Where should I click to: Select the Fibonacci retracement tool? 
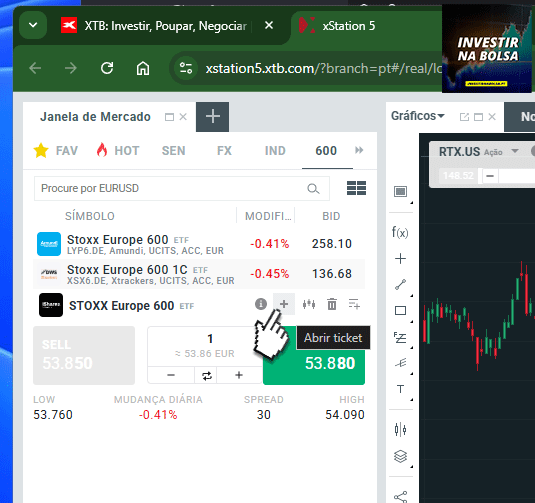[x=400, y=337]
